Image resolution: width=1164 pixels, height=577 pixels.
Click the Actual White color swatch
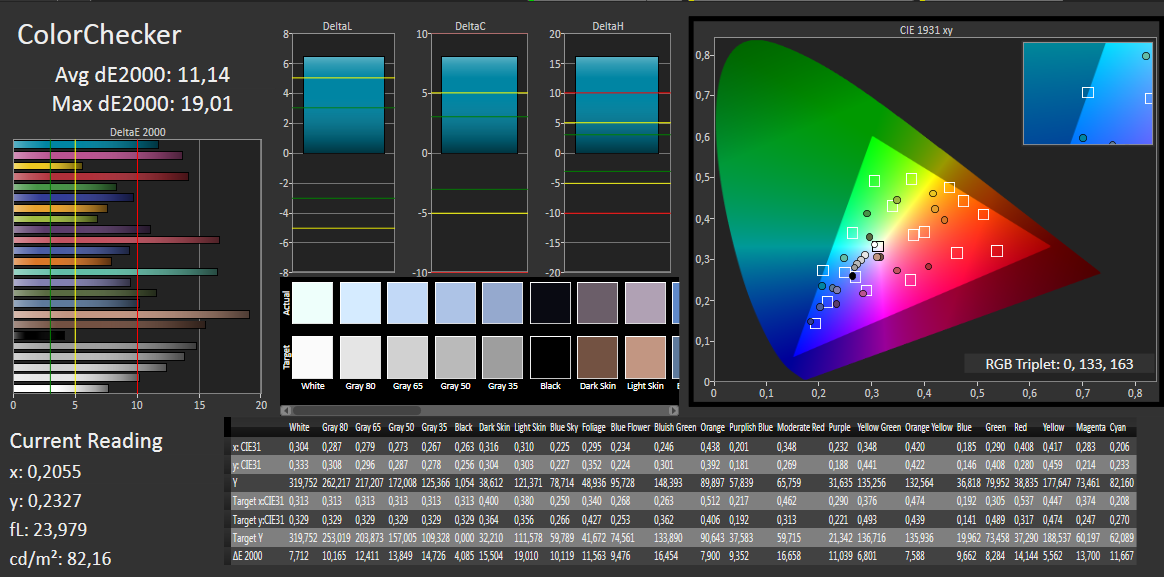[312, 302]
